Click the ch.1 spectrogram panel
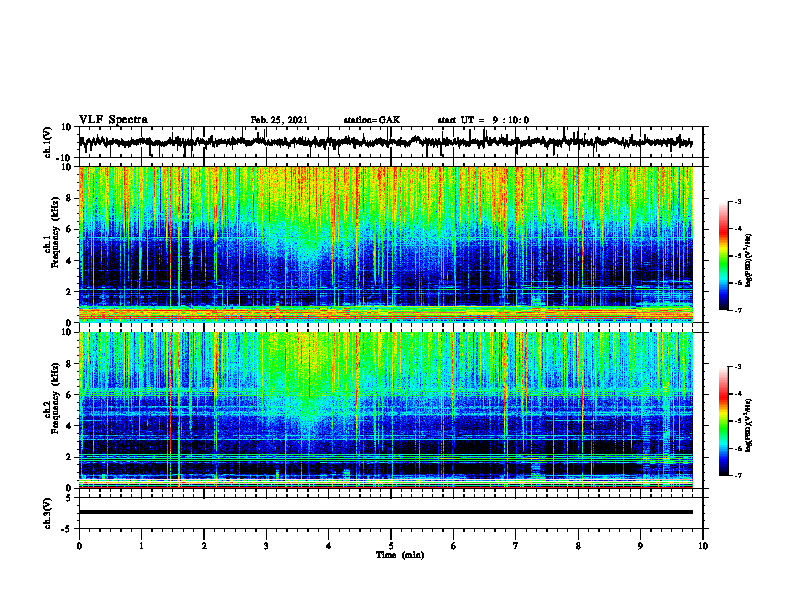 click(385, 244)
